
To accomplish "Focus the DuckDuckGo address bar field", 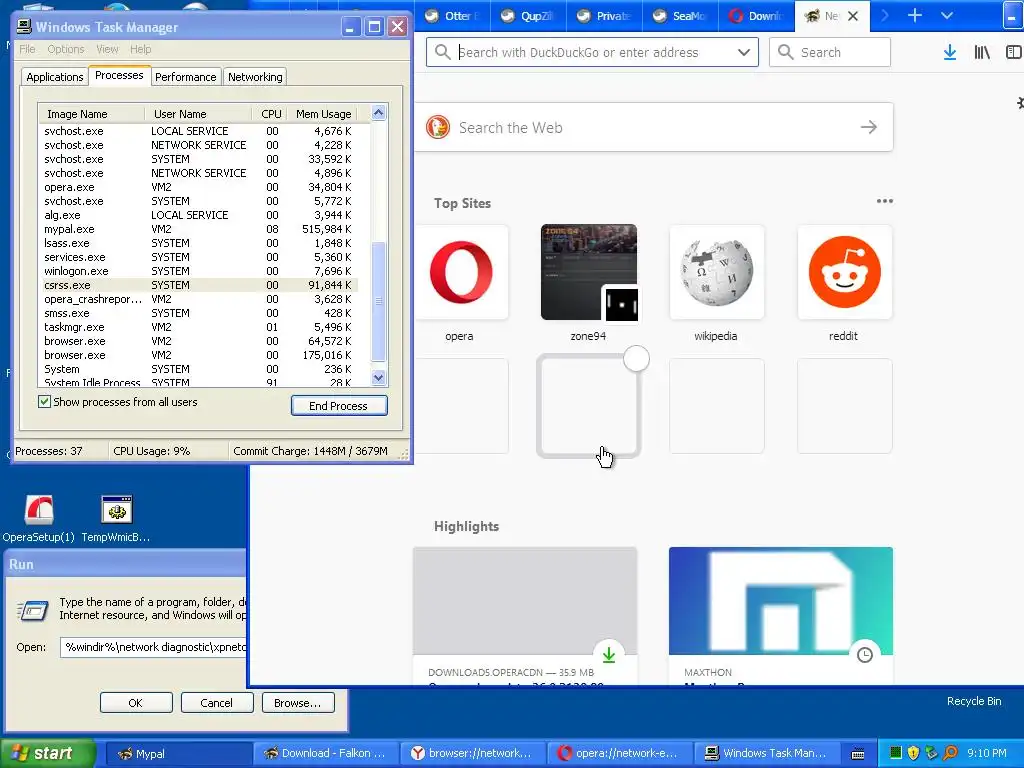I will point(593,52).
